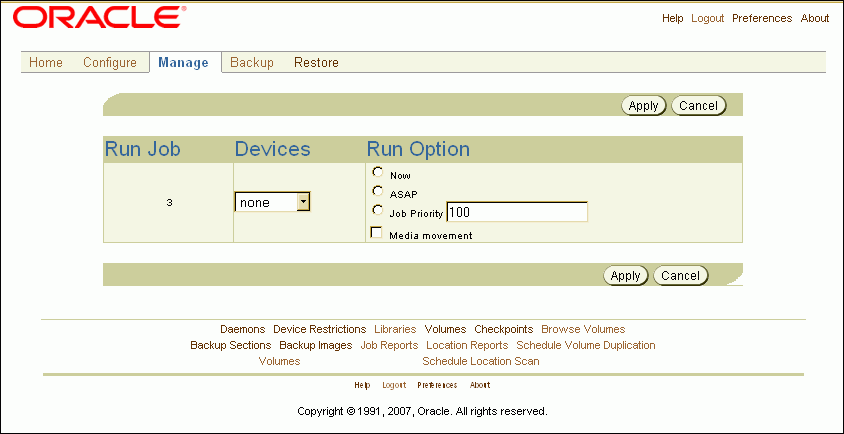Screen dimensions: 844x434
Task: Click the bottom Apply button
Action: [625, 276]
